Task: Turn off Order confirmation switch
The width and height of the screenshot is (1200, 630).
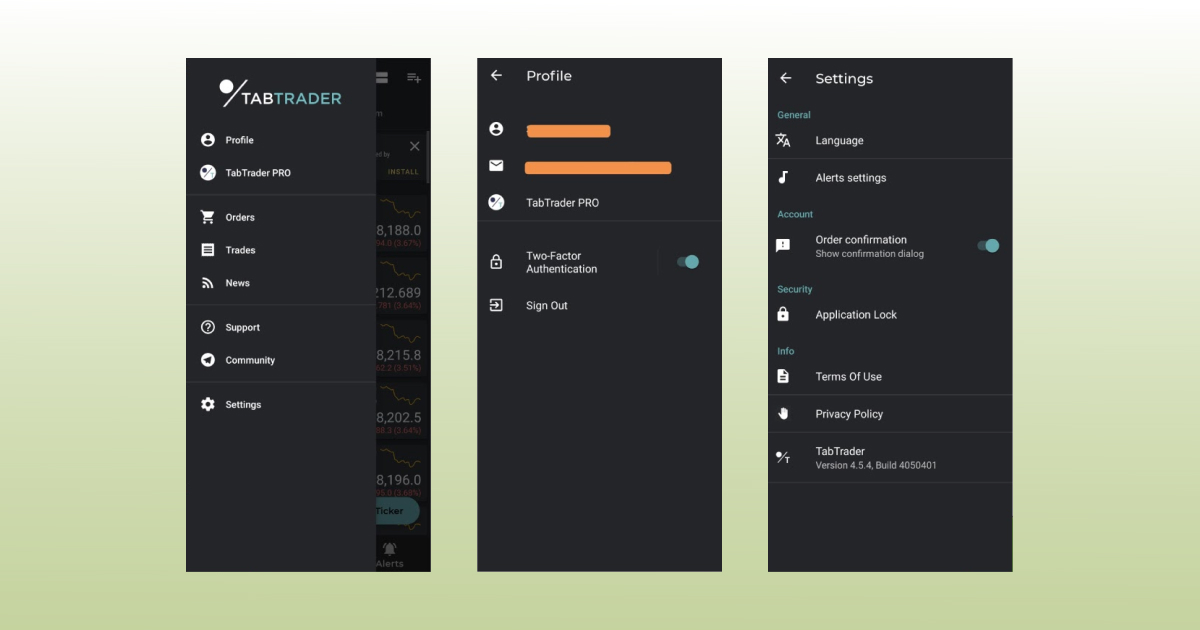Action: 988,246
